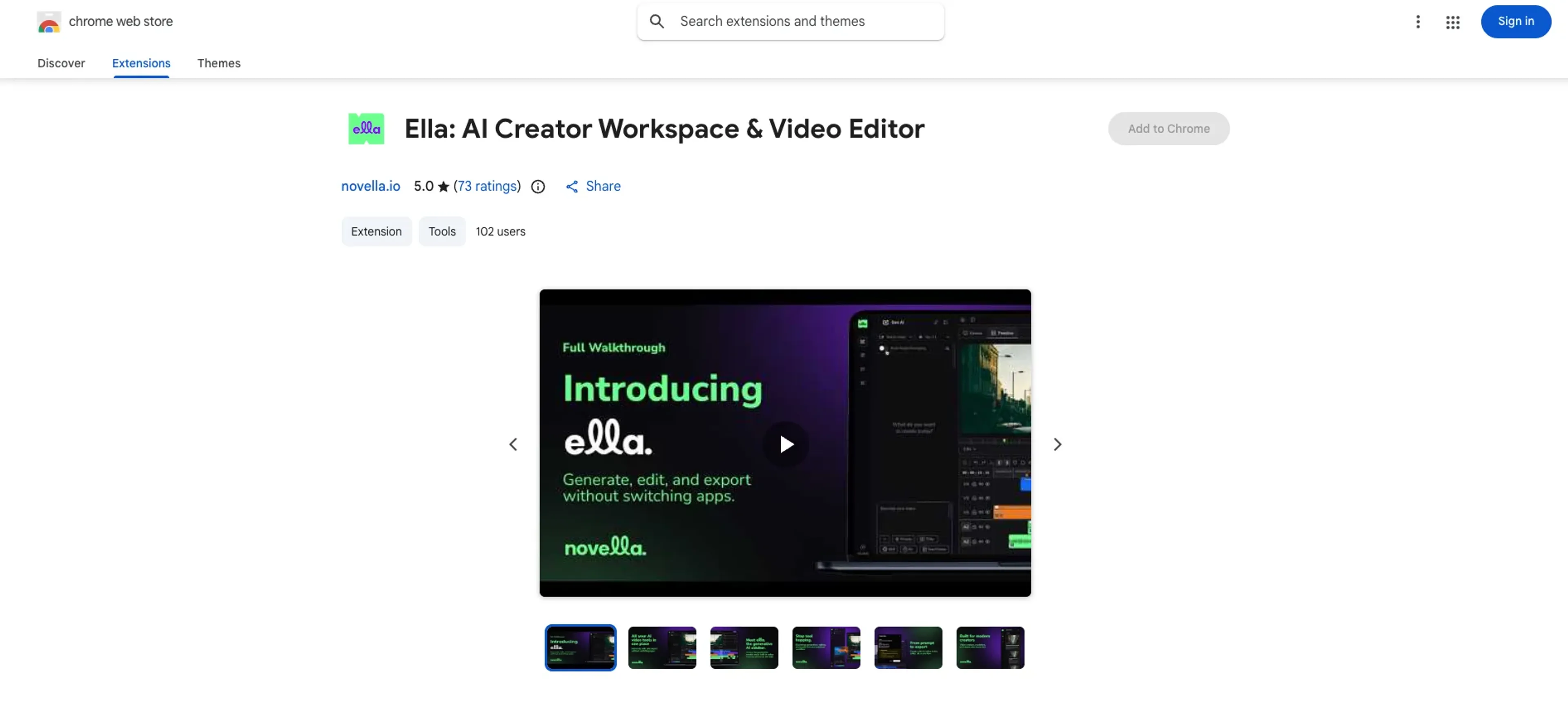Viewport: 1568px width, 710px height.
Task: Click the Chrome Web Store logo
Action: click(49, 21)
